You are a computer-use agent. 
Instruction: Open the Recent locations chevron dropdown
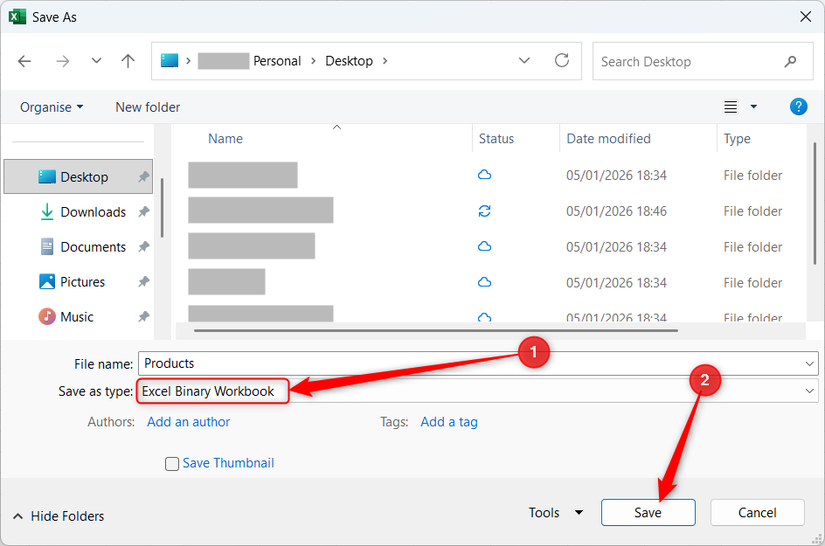[96, 61]
